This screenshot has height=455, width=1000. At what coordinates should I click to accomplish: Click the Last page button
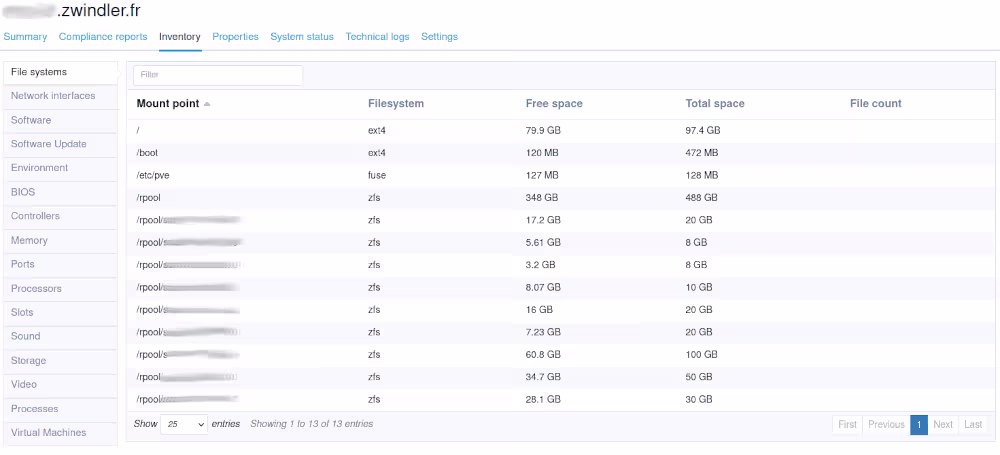[972, 425]
